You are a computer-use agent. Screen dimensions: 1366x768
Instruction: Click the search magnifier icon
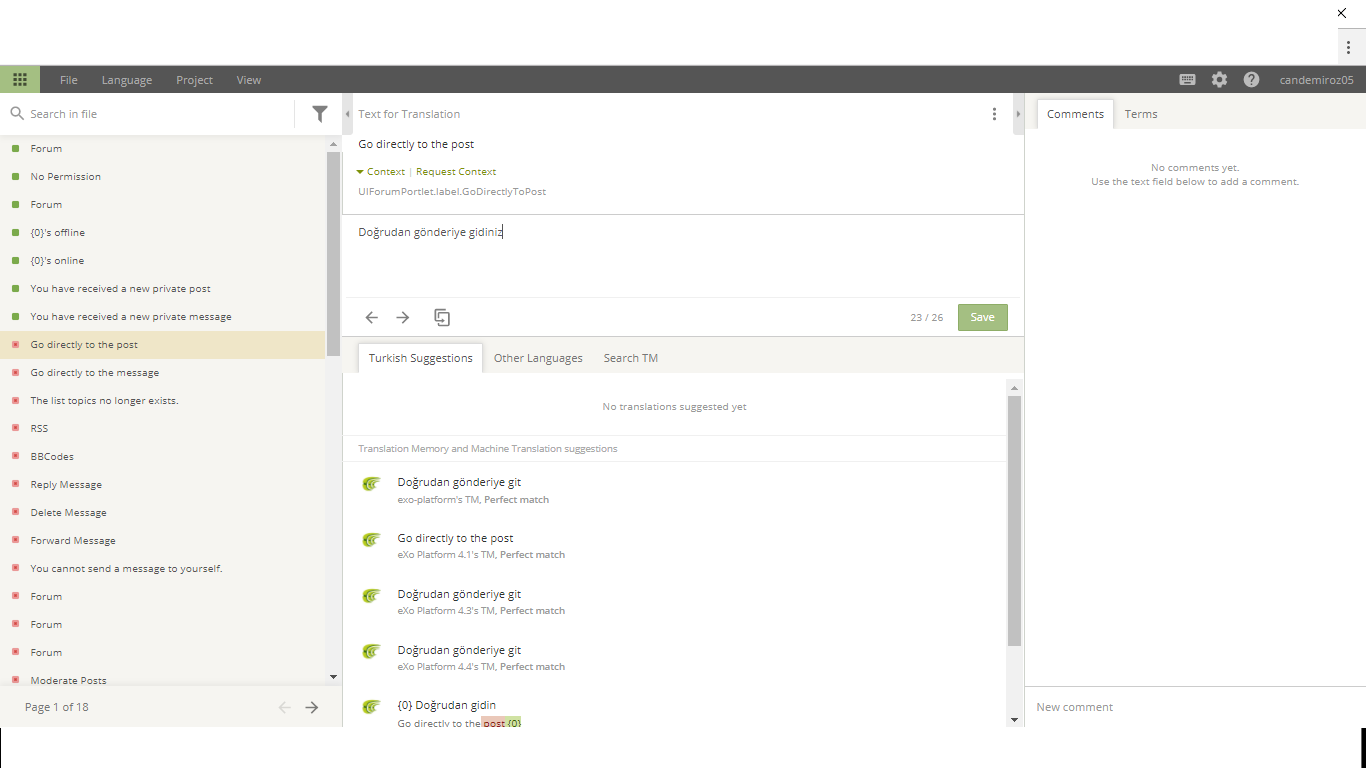click(17, 114)
